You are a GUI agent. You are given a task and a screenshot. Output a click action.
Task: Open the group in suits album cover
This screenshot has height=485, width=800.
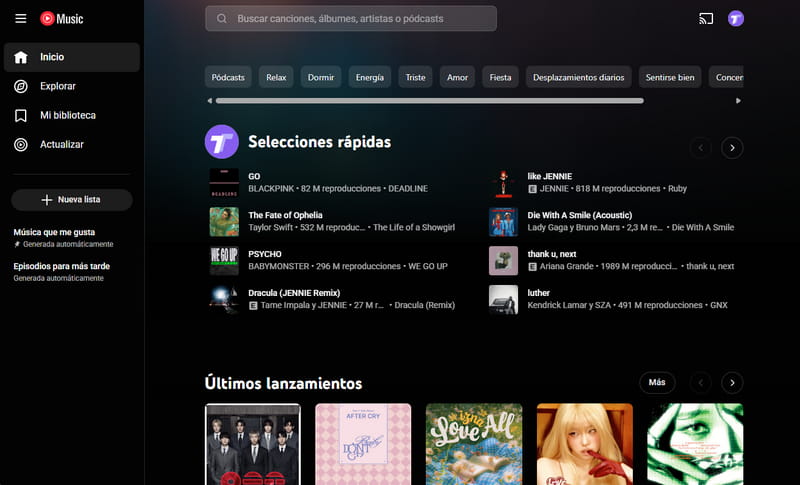(253, 444)
